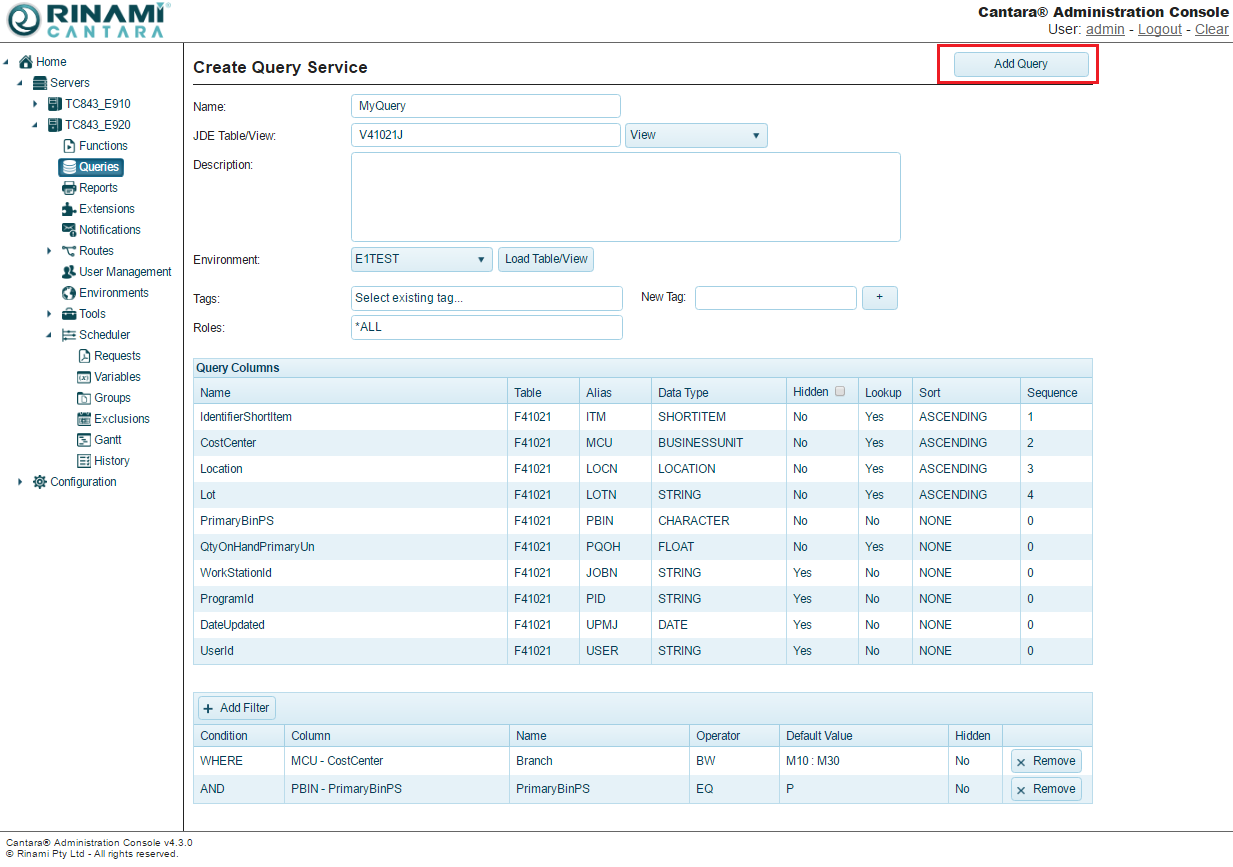Open Notifications envelope icon

69,230
